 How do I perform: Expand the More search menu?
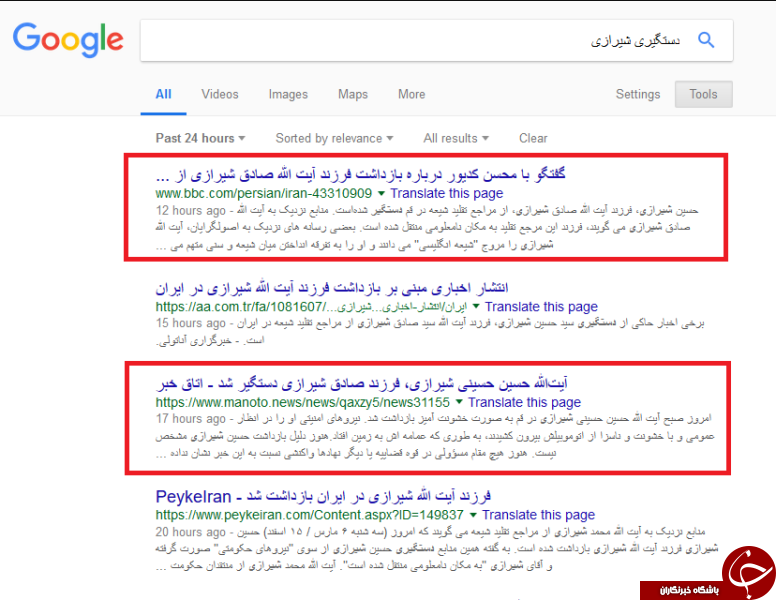point(411,95)
